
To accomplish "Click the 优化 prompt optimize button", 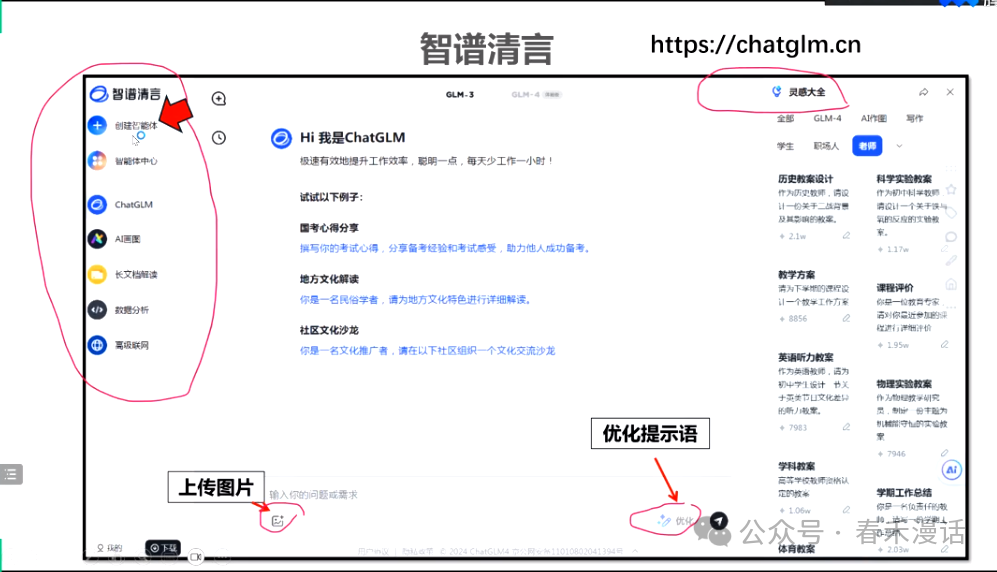I will (x=675, y=521).
